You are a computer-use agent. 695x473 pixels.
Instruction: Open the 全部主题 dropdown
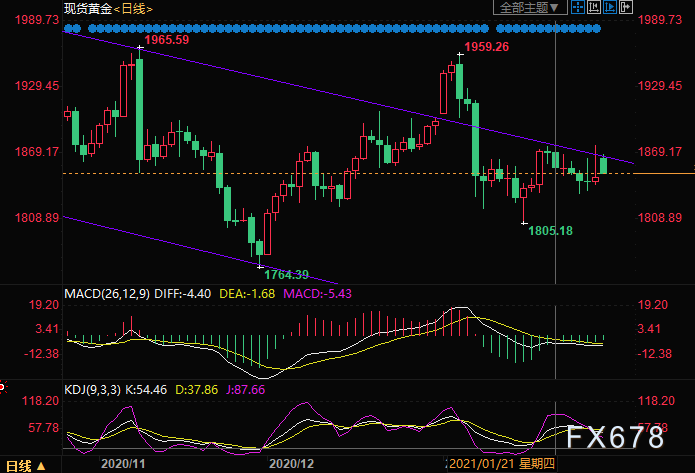coord(530,8)
